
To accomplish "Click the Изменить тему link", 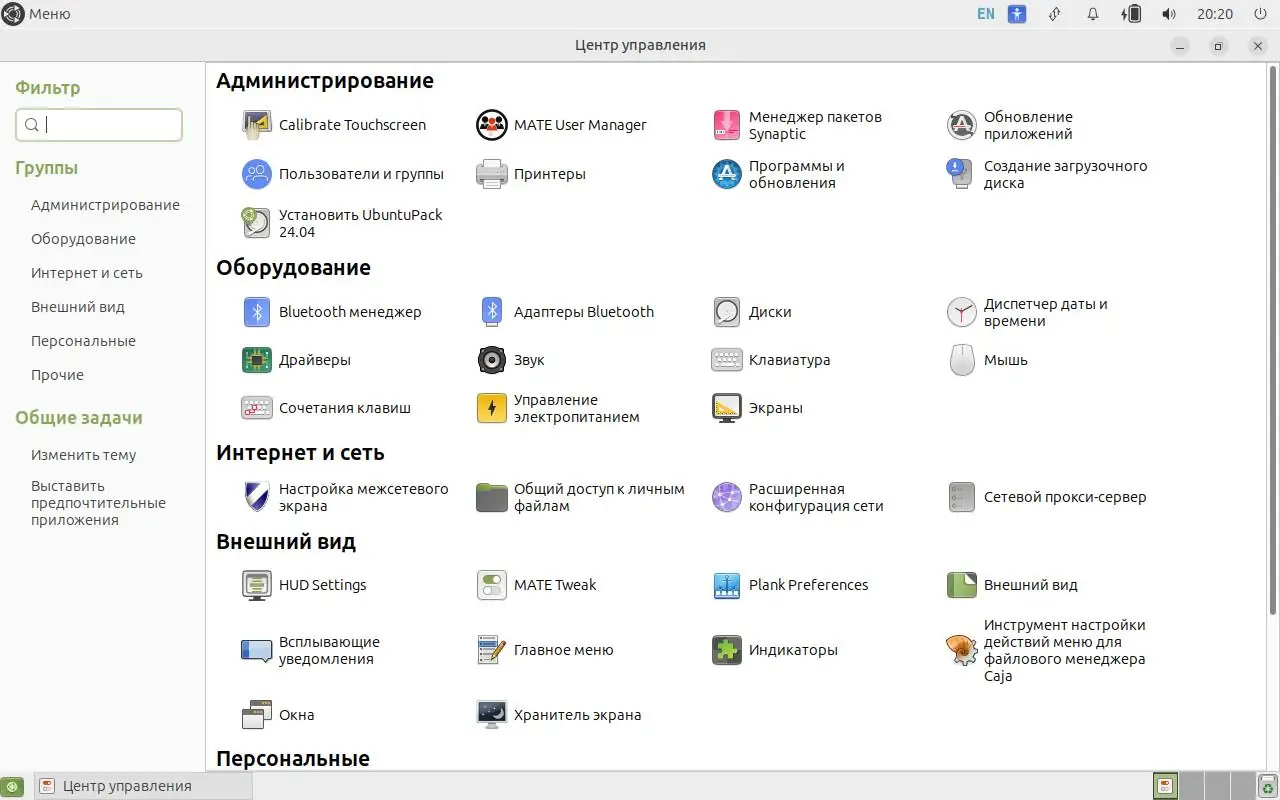I will pyautogui.click(x=83, y=455).
